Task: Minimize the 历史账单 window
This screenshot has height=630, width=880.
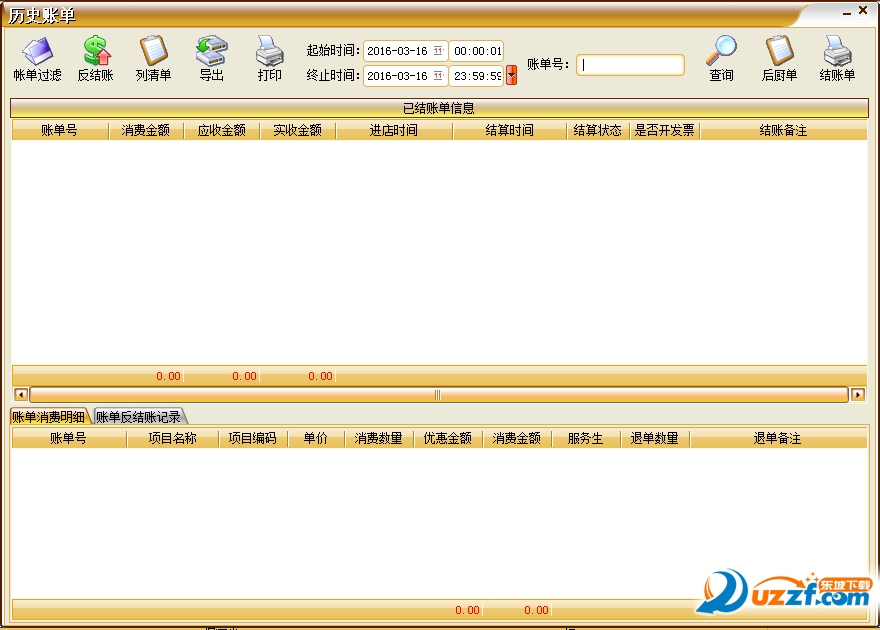Action: (846, 12)
